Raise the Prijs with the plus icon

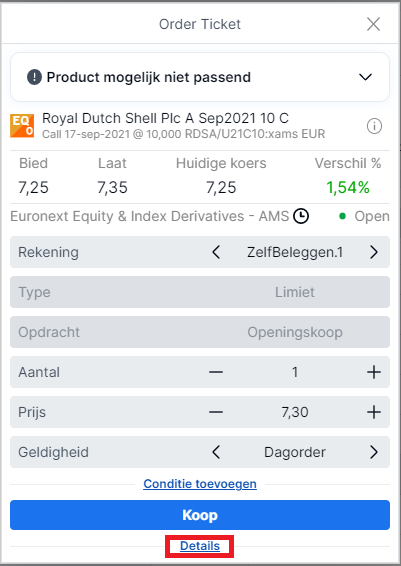pyautogui.click(x=374, y=412)
